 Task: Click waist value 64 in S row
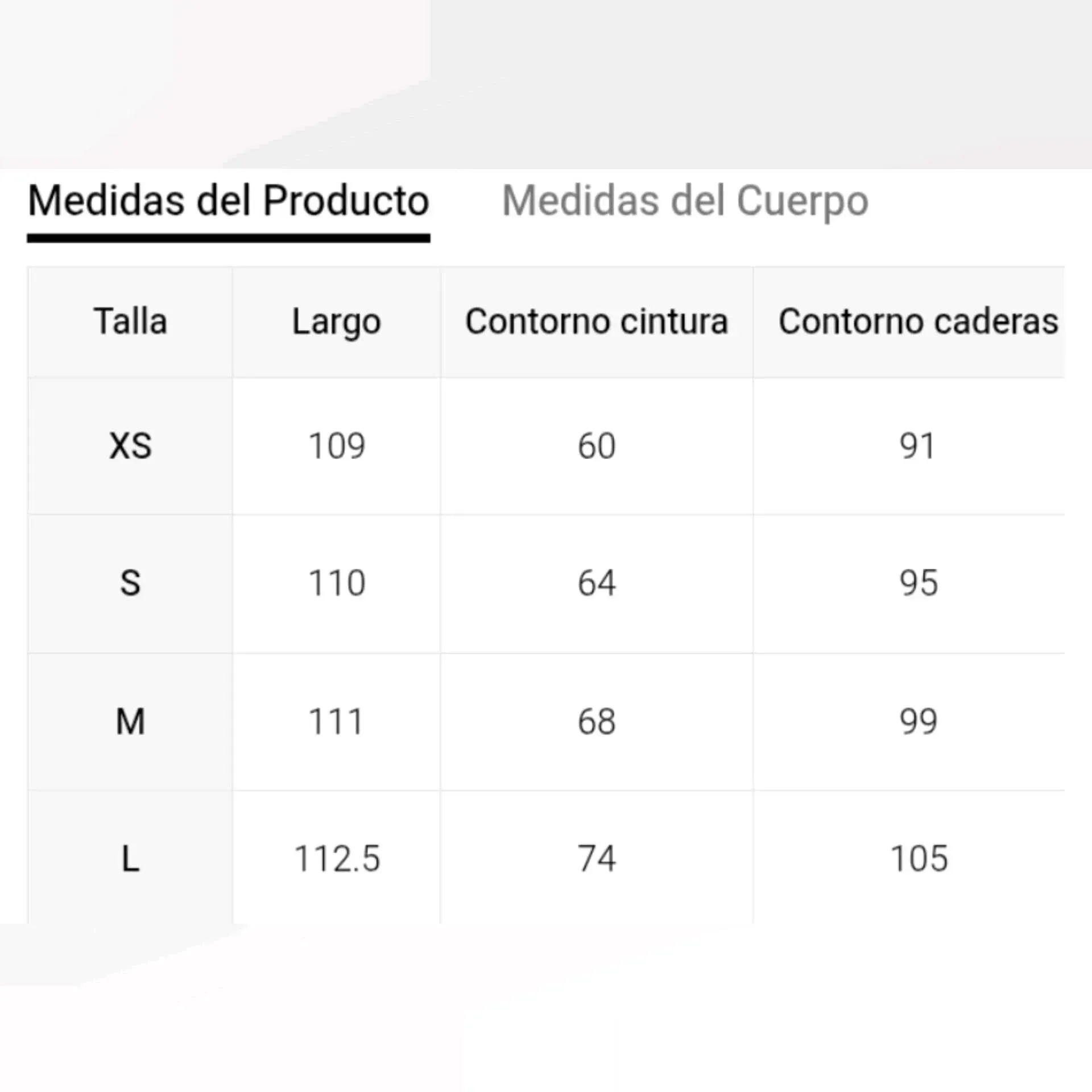click(597, 584)
